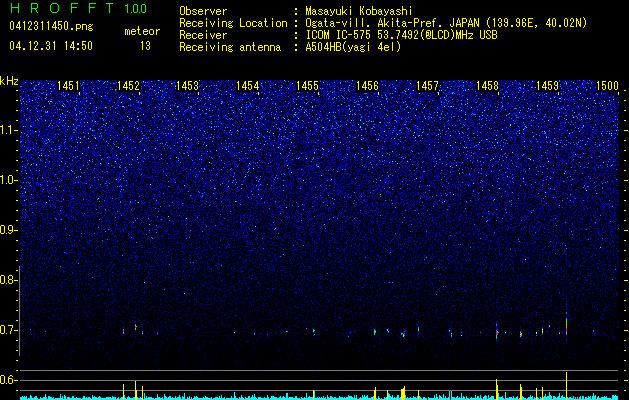
Task: Click the 0.7 kHz axis tick label
Action: (8, 330)
